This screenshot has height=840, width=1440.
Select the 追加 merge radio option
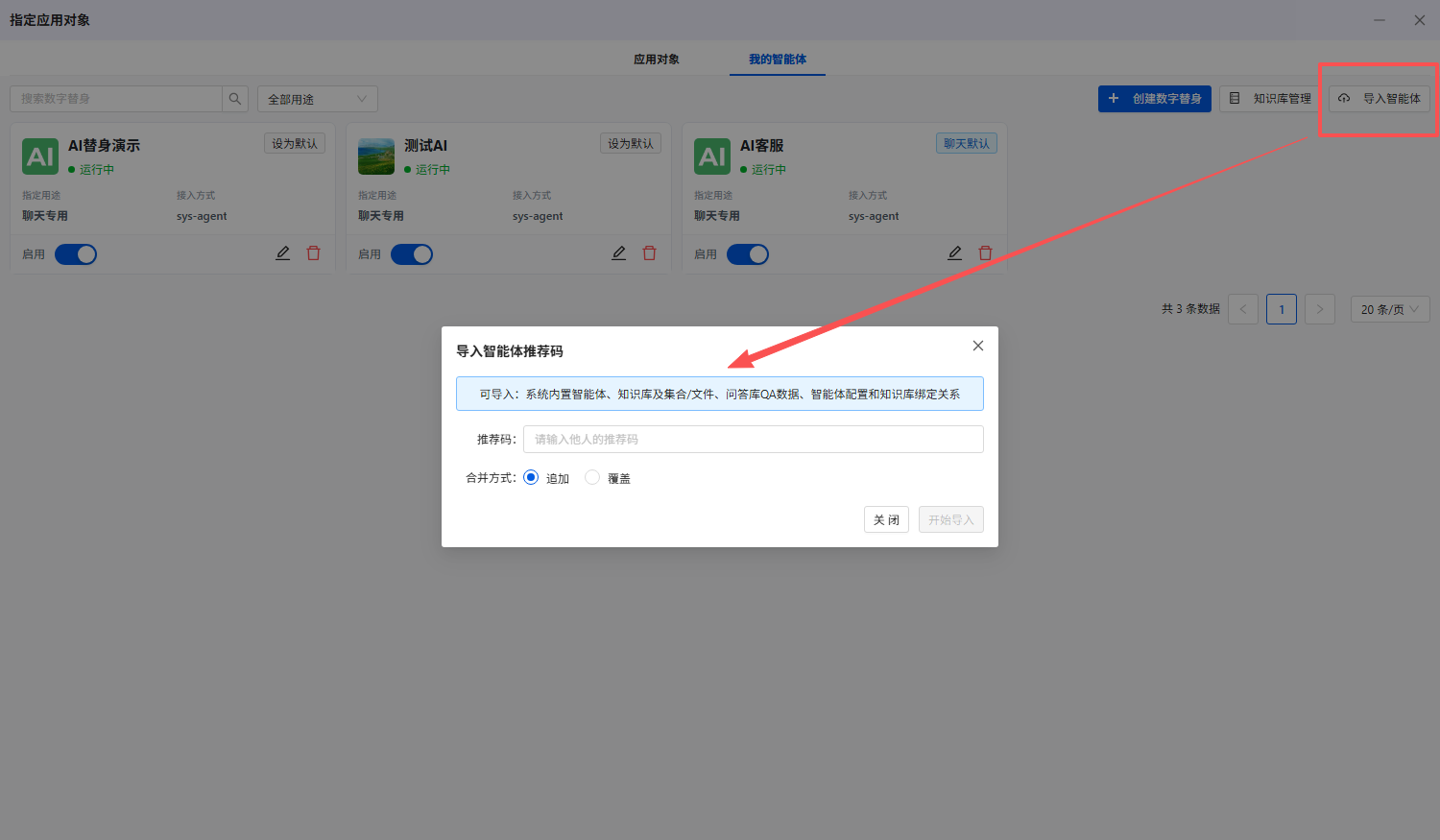pyautogui.click(x=531, y=477)
